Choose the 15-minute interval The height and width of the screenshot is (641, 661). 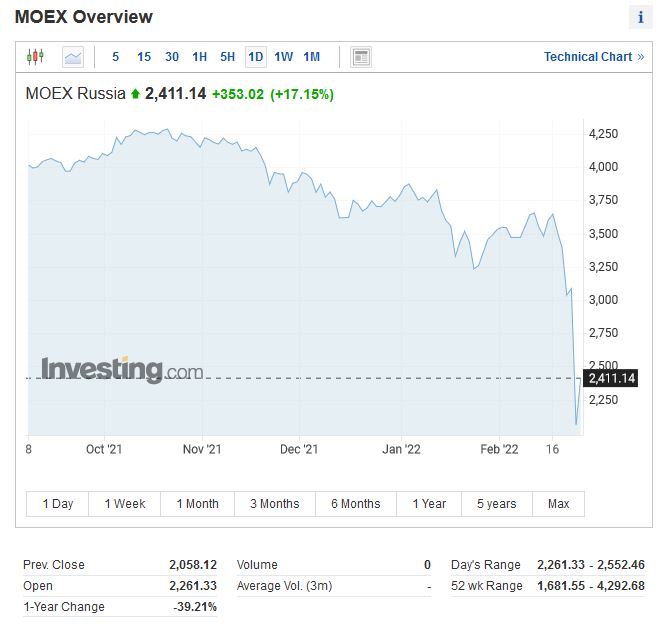click(x=144, y=57)
